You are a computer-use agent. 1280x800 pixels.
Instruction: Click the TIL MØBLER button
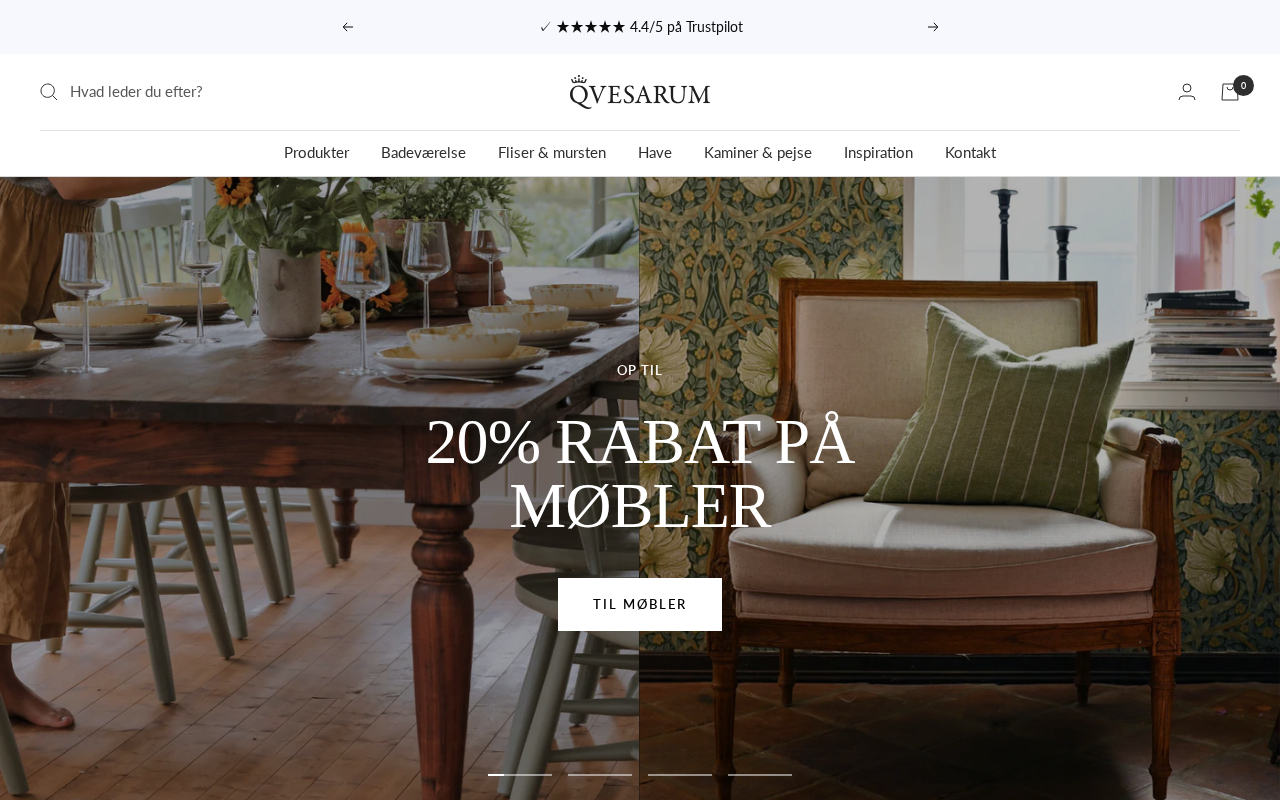click(x=640, y=604)
